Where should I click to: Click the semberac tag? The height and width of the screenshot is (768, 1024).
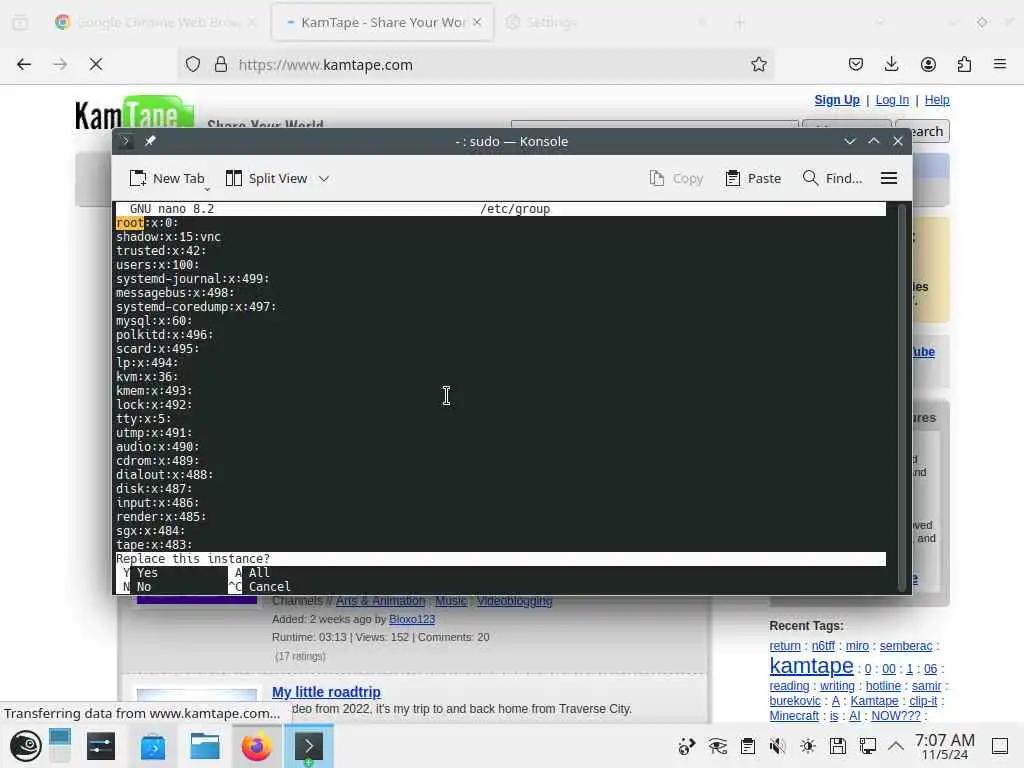[x=906, y=646]
